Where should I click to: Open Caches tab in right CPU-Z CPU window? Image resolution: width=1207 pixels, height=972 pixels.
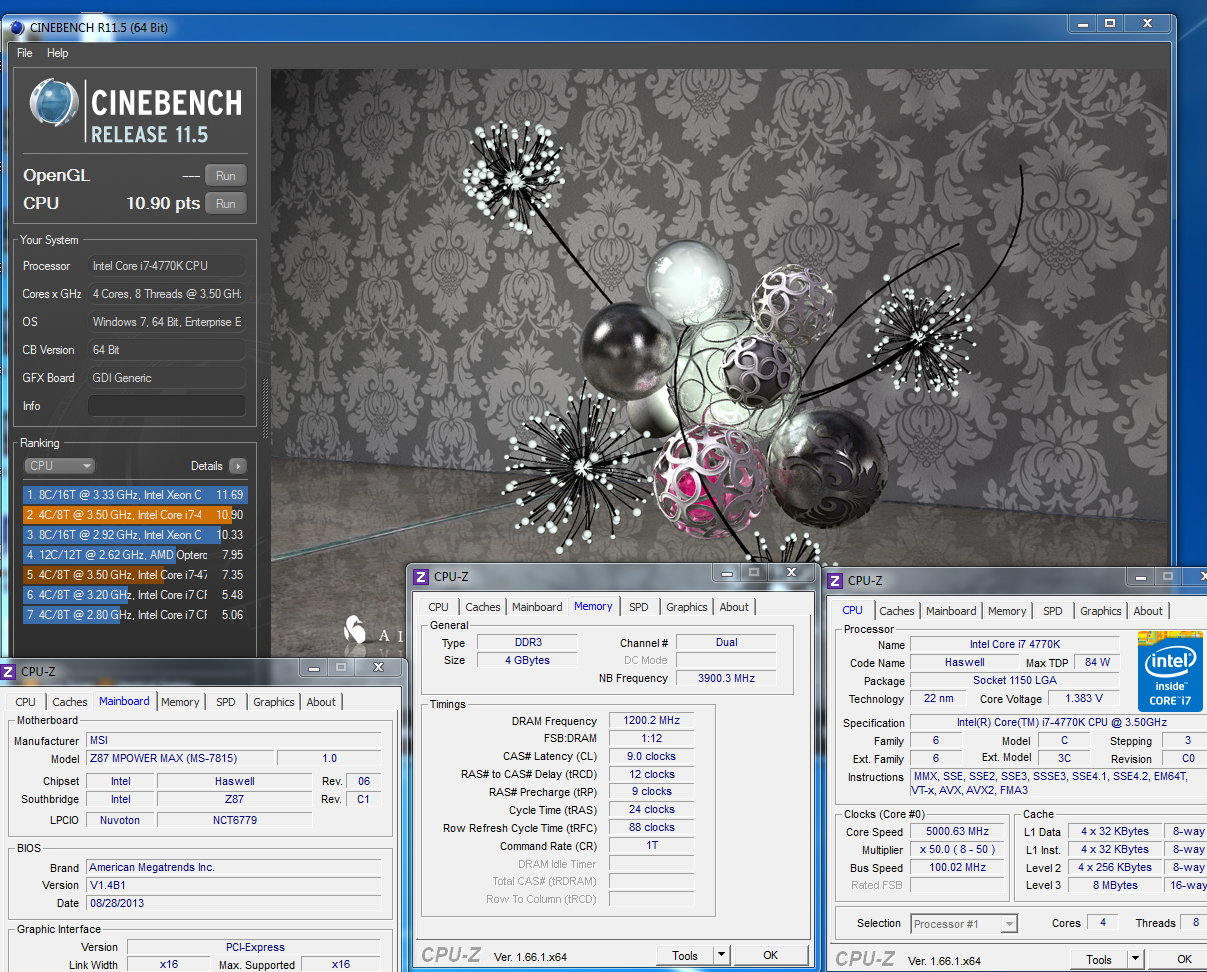pos(897,611)
